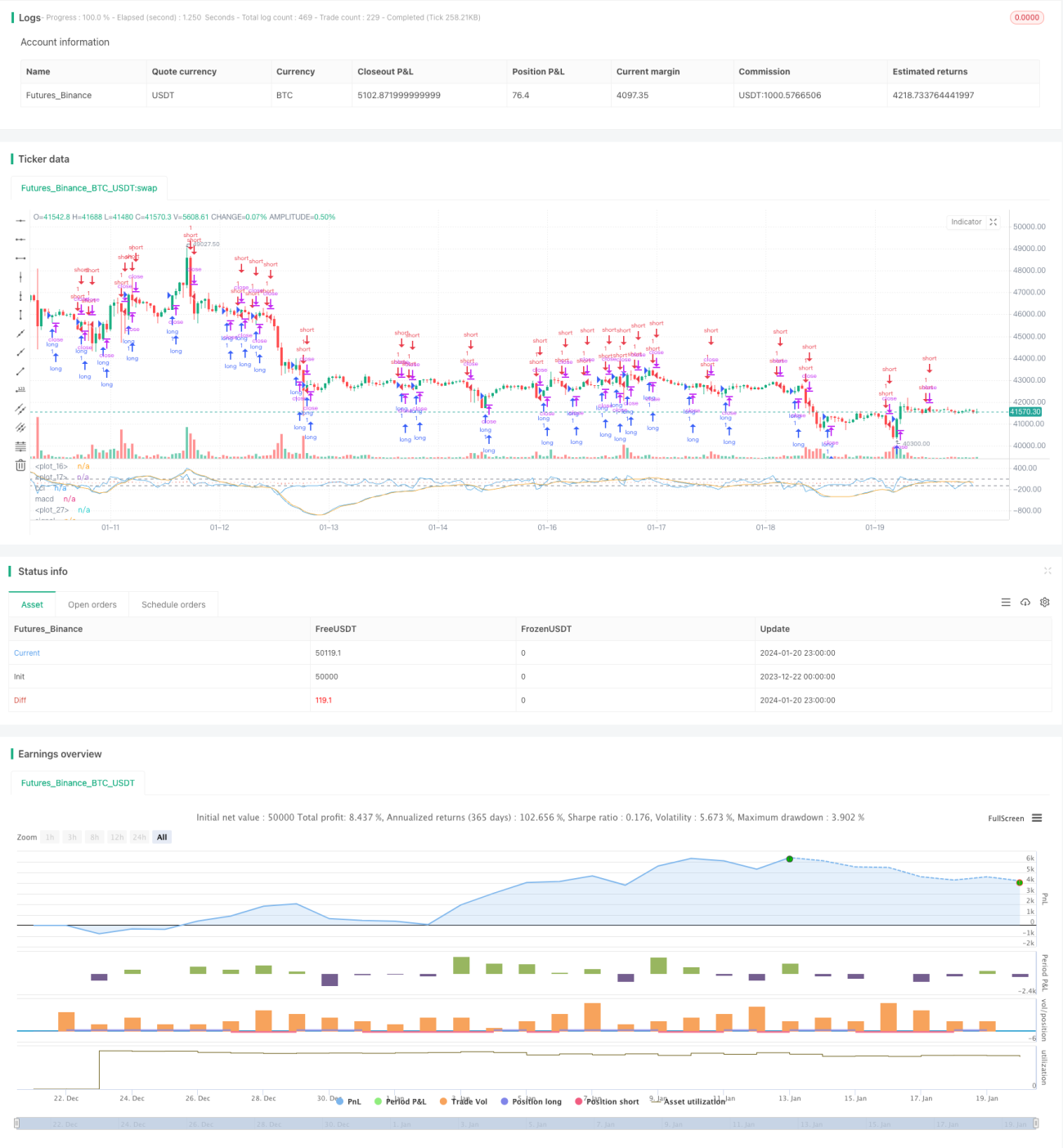Select the Futures_Binance_BTC_USDT:swap ticker tab
Image resolution: width=1063 pixels, height=1148 pixels.
point(89,188)
